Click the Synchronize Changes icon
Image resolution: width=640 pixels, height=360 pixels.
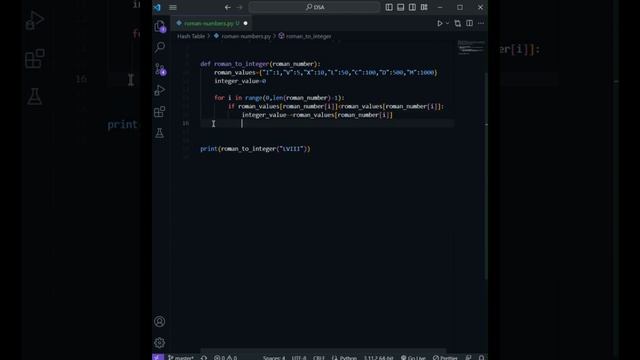(x=204, y=358)
